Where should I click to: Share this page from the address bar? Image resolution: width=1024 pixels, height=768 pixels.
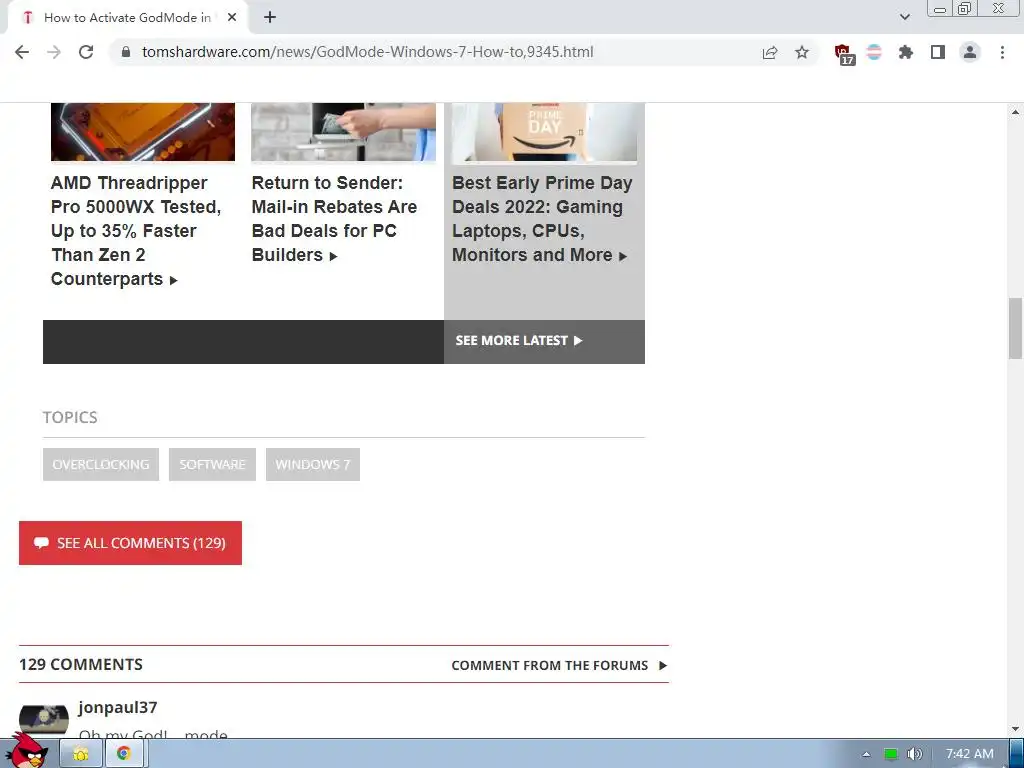pos(770,52)
